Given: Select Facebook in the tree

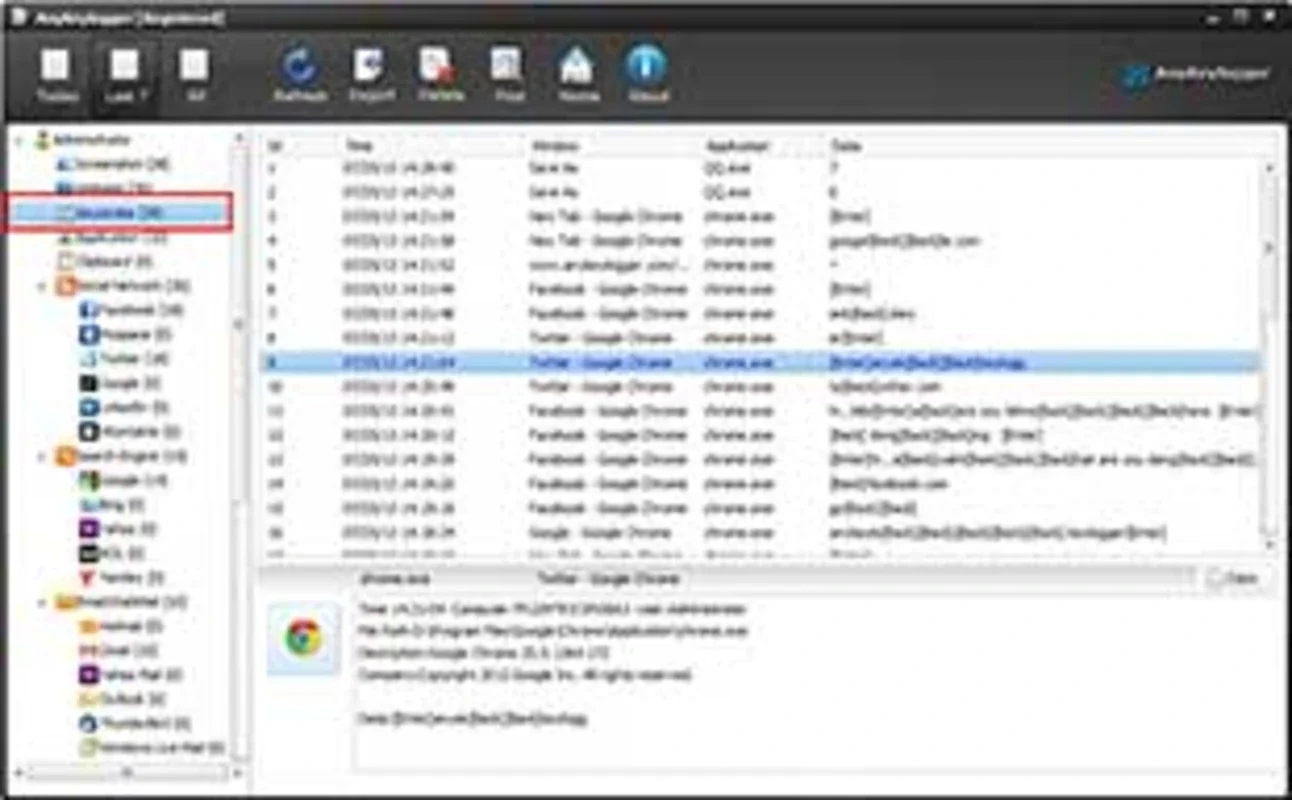Looking at the screenshot, I should click(131, 311).
